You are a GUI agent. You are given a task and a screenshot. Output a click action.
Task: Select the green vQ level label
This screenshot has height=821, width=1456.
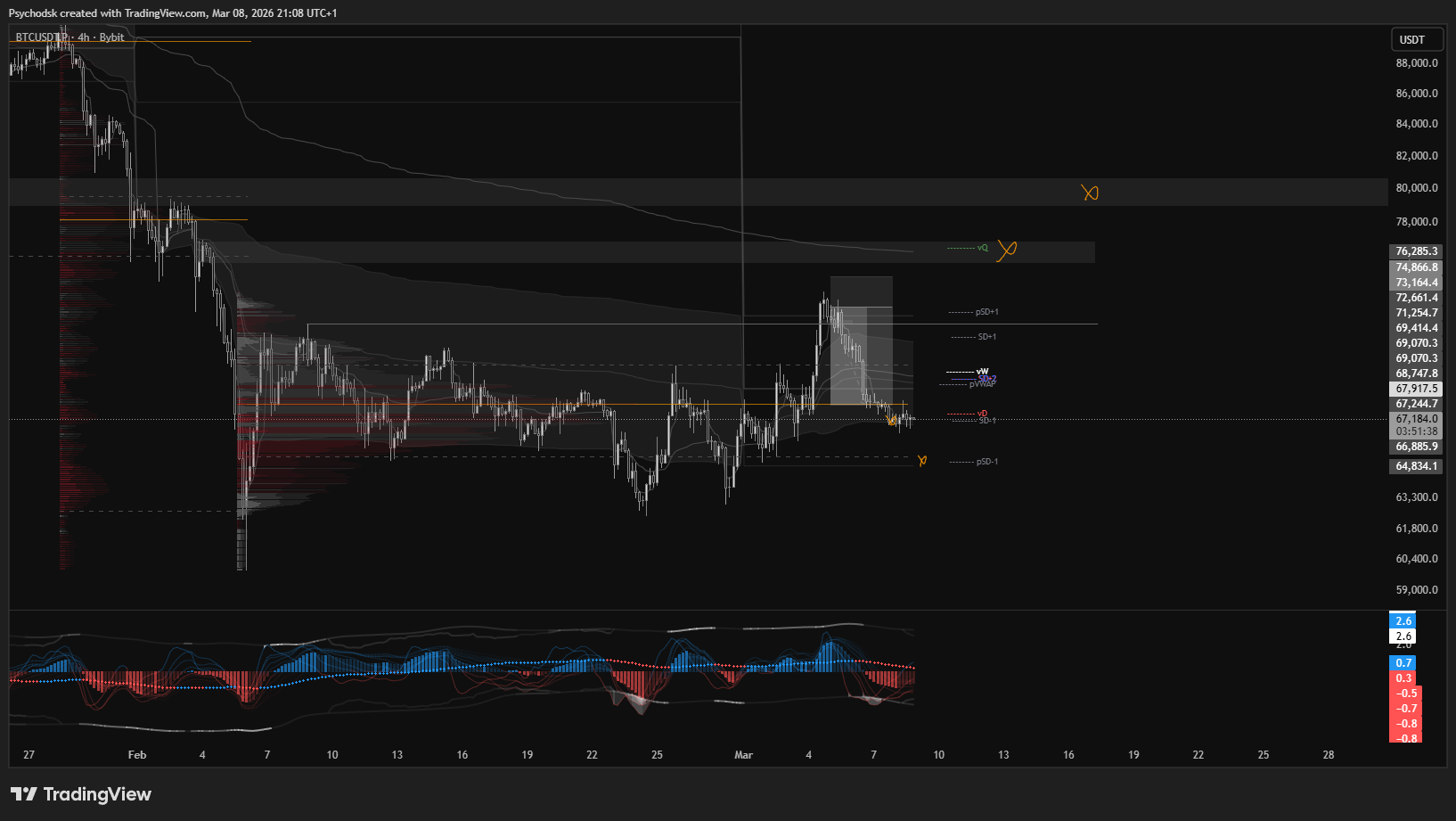pos(982,248)
